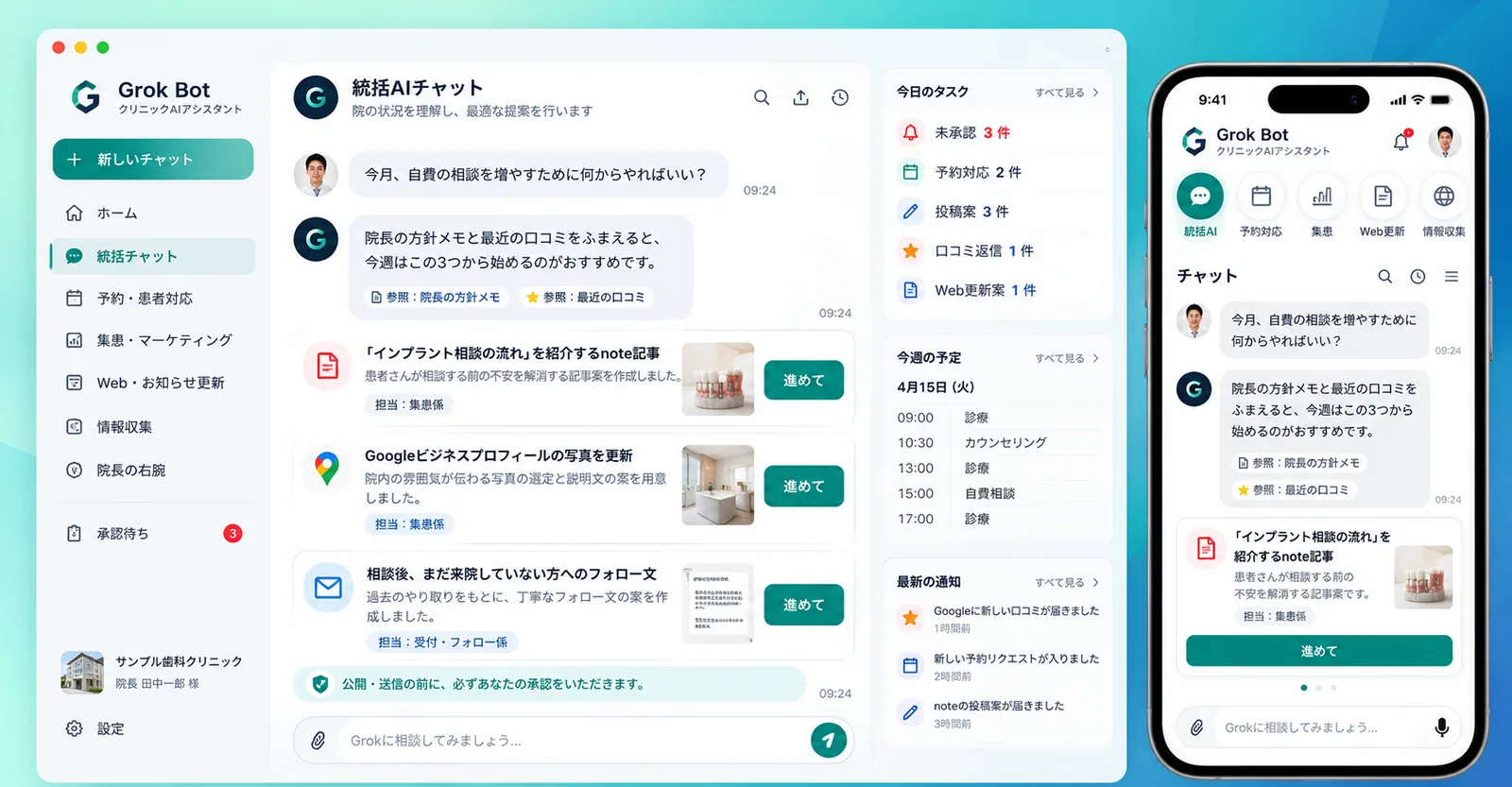The image size is (1512, 787).
Task: Open the 口コミ返信 1件 task row
Action: [x=997, y=251]
